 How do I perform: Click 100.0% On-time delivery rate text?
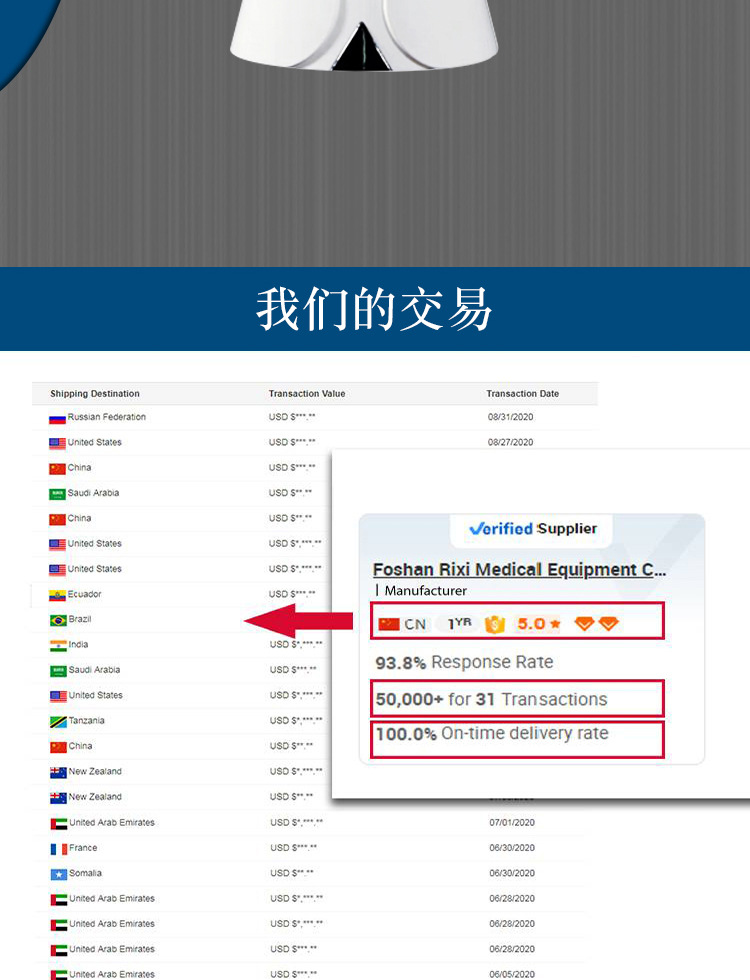pyautogui.click(x=492, y=733)
